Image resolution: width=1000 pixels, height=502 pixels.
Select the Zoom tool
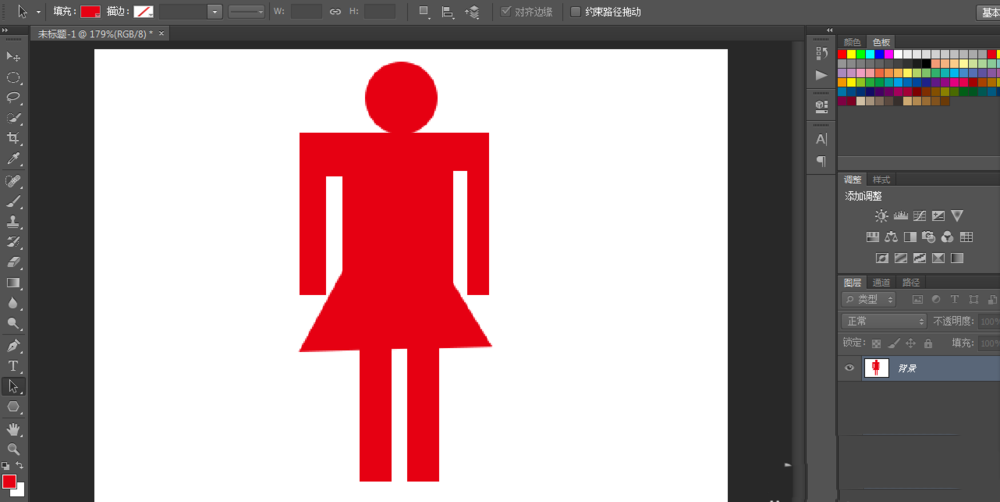tap(14, 449)
